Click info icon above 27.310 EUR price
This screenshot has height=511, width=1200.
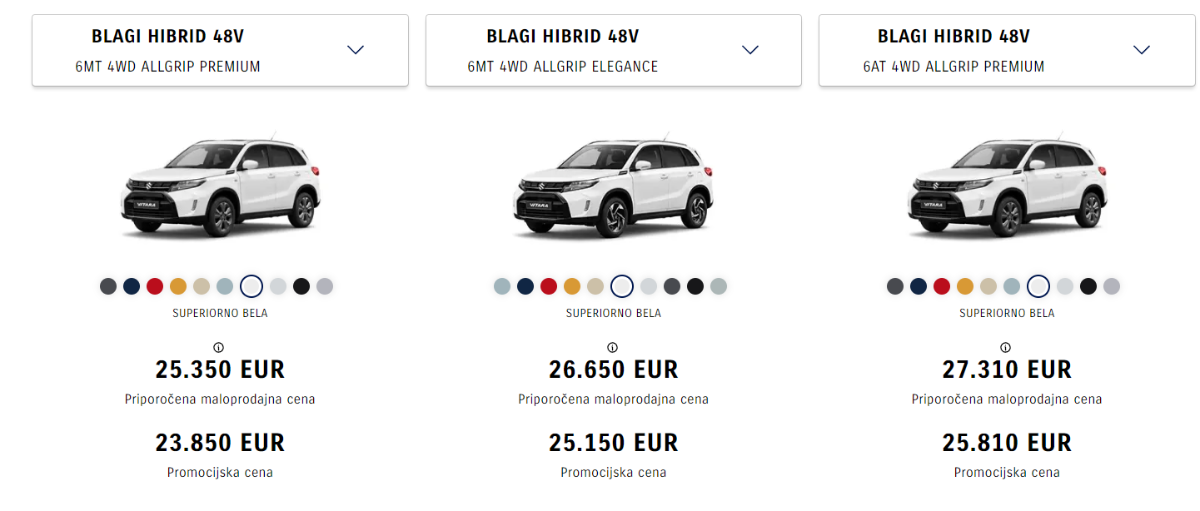coord(1007,348)
